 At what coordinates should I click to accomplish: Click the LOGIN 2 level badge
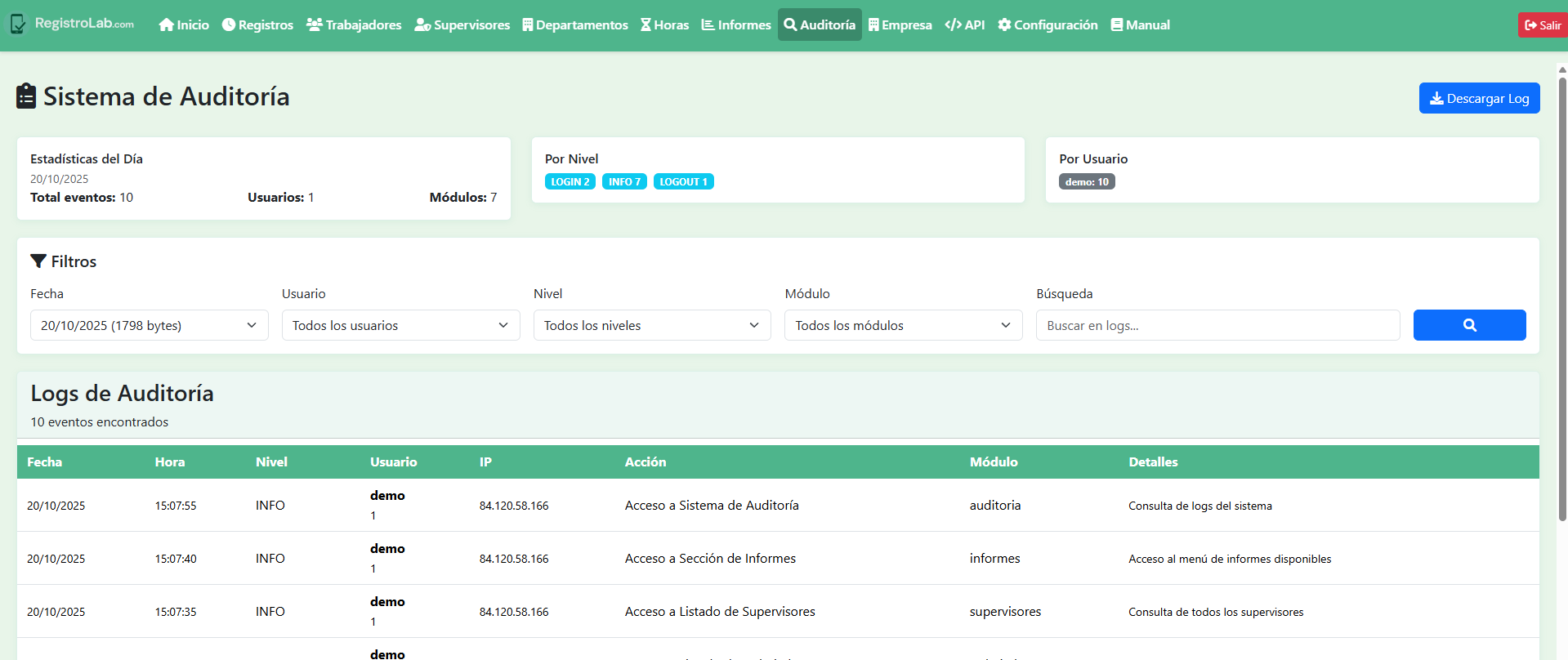pos(570,181)
